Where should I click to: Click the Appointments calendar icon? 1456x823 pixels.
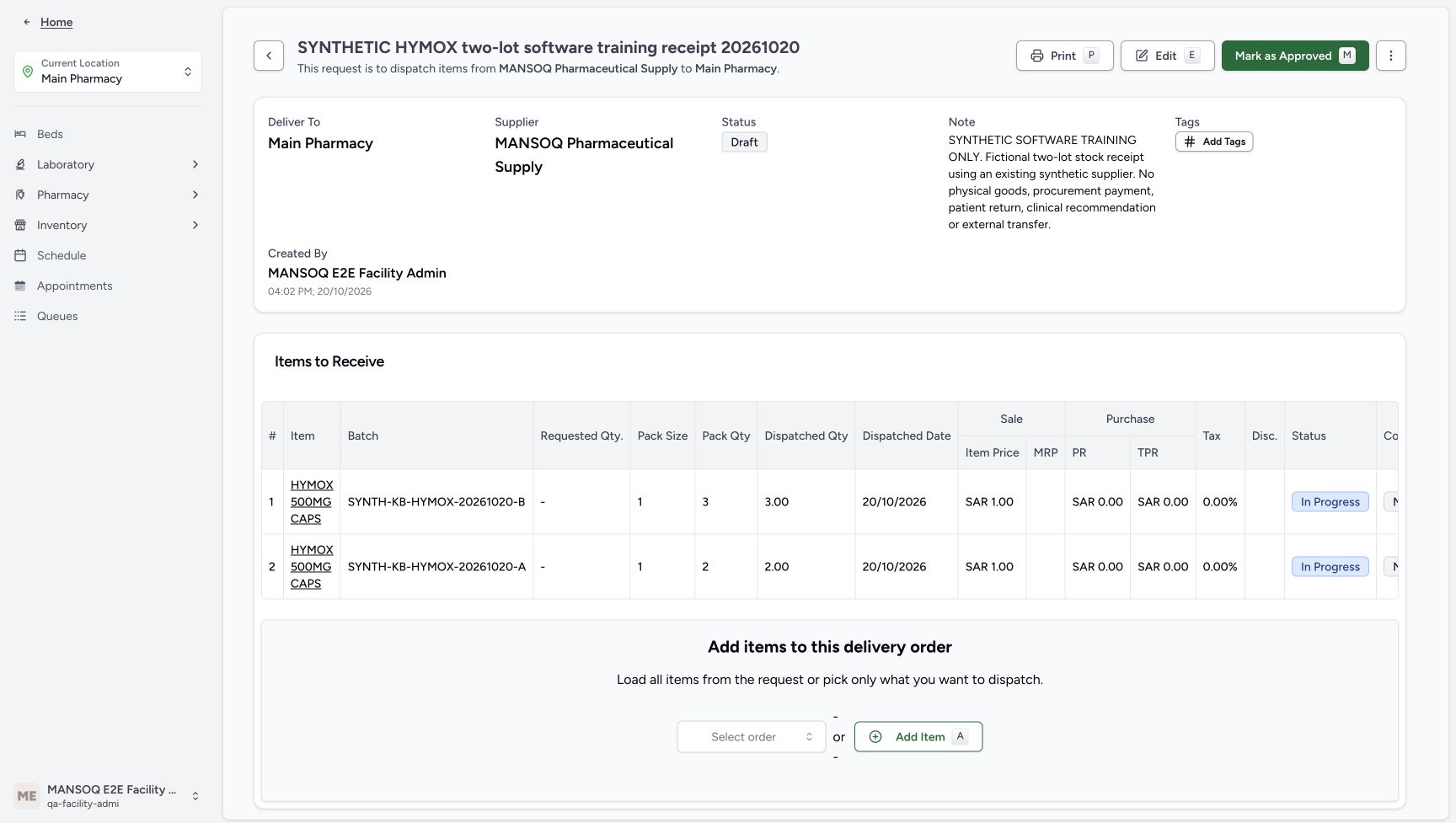(x=20, y=286)
